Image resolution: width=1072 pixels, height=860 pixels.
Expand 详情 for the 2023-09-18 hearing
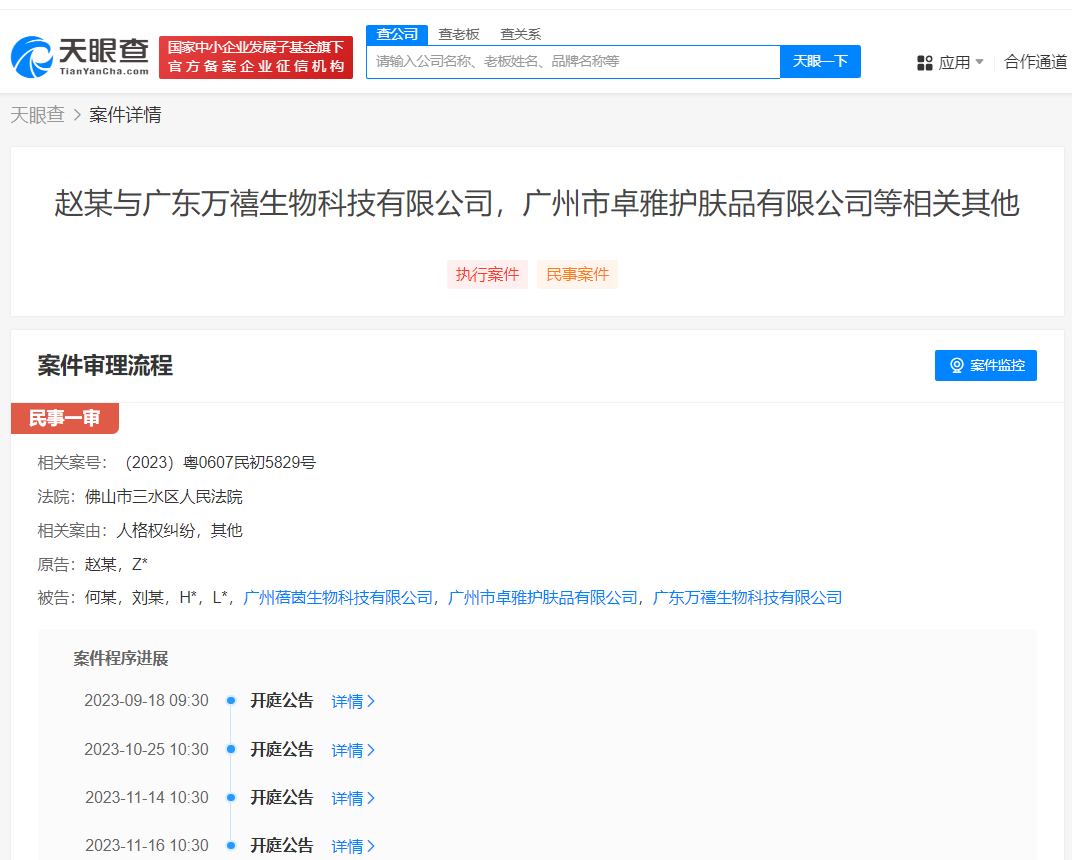[348, 701]
